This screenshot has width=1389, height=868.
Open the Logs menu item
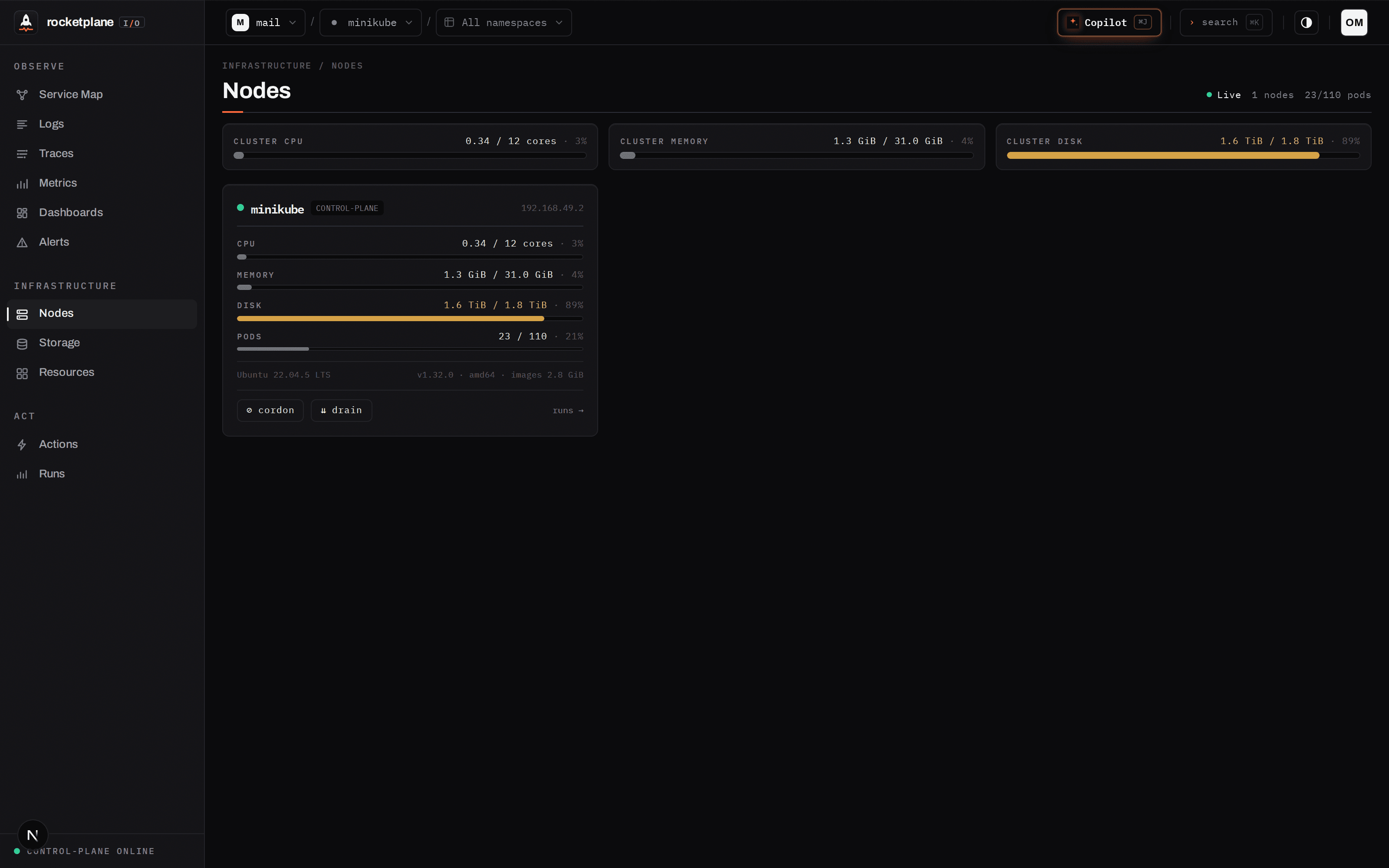click(x=102, y=124)
